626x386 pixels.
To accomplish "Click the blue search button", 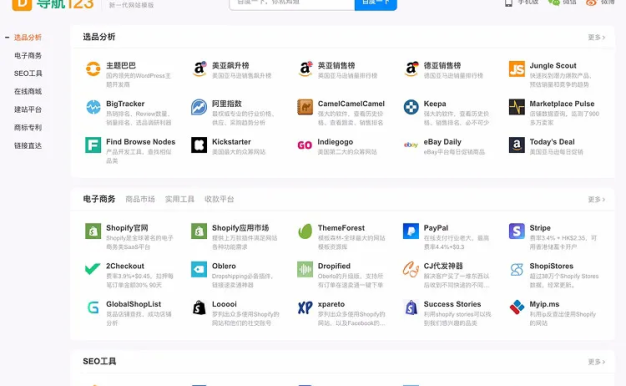I will point(376,4).
